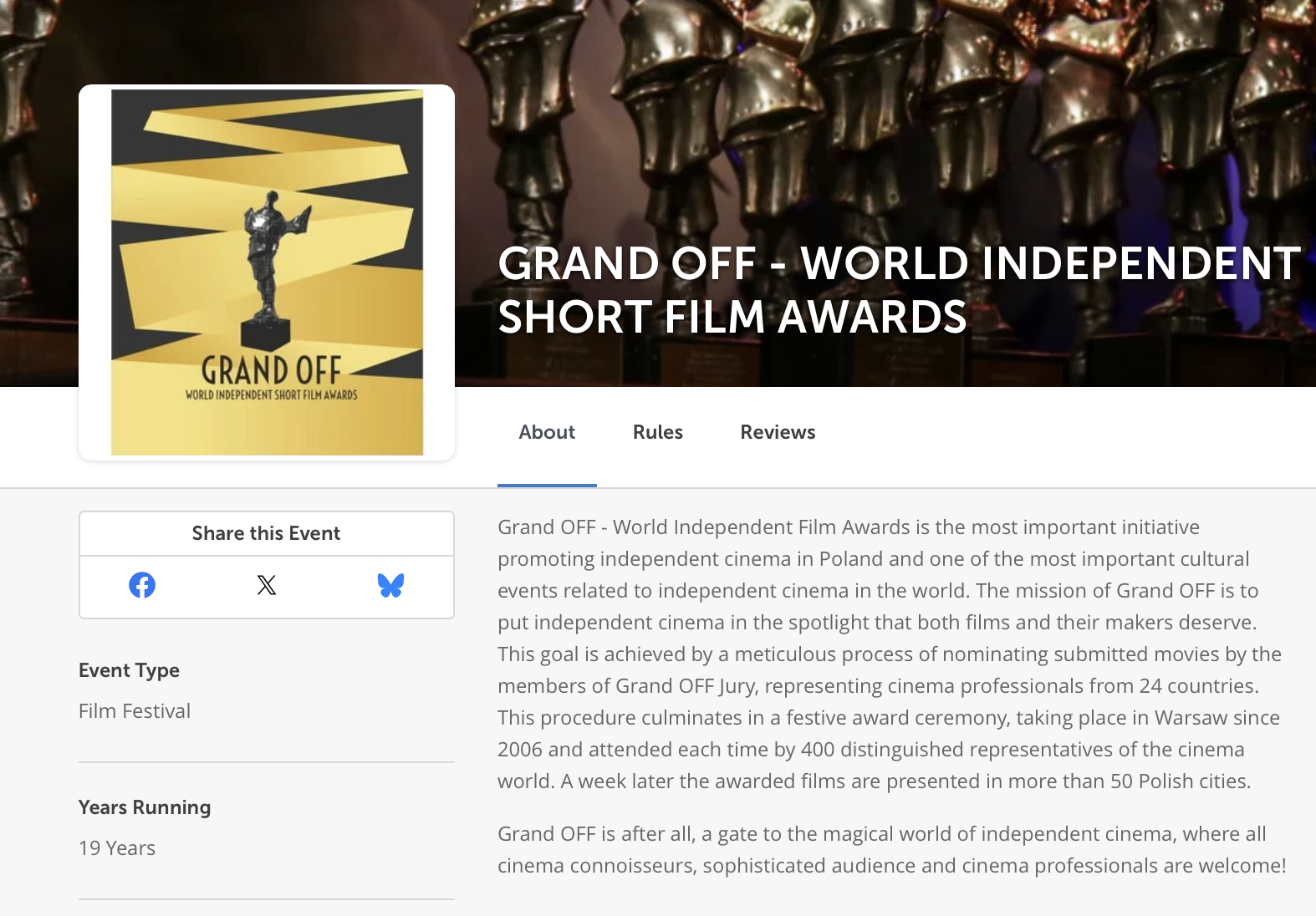This screenshot has height=916, width=1316.
Task: Click the festival title heading in the banner
Action: coord(899,289)
